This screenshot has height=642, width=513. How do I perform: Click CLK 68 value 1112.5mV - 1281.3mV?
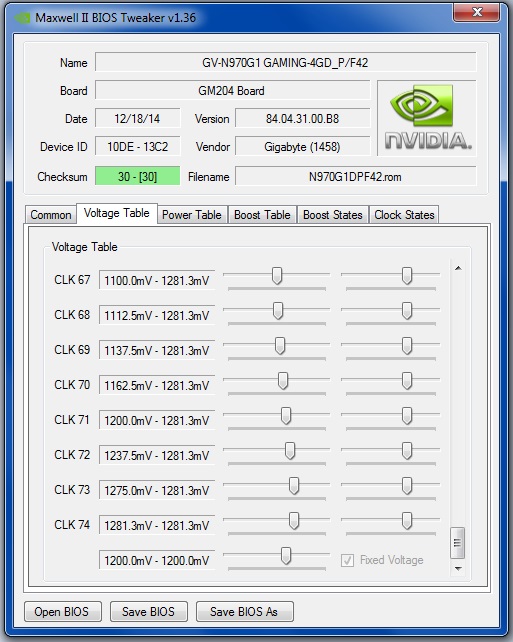click(157, 316)
